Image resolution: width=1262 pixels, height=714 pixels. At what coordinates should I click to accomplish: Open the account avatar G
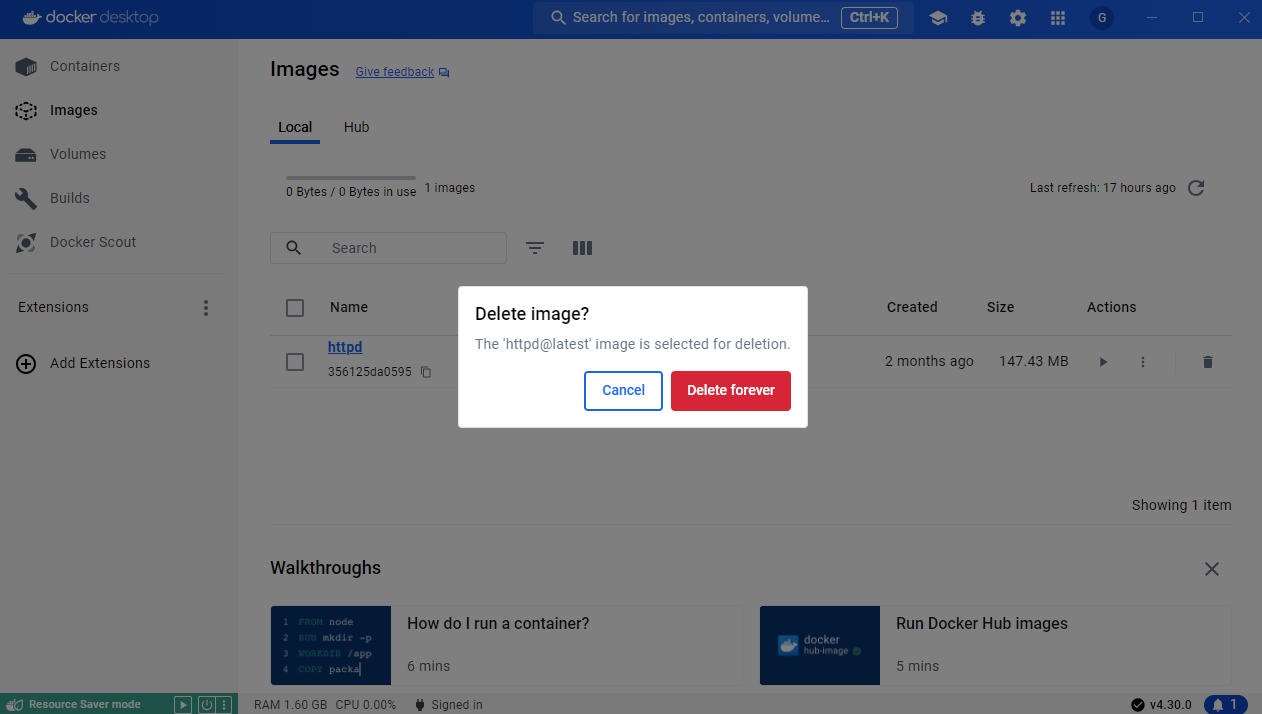click(x=1102, y=18)
